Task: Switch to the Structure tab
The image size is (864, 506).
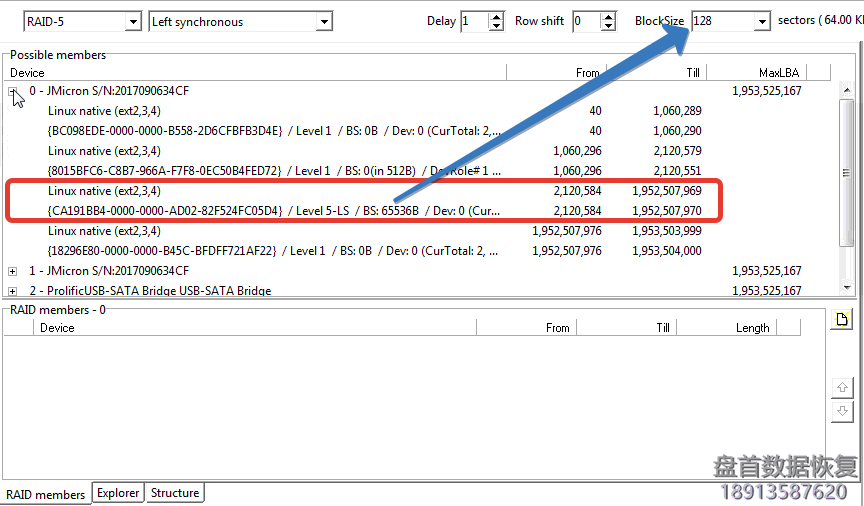Action: coord(175,493)
